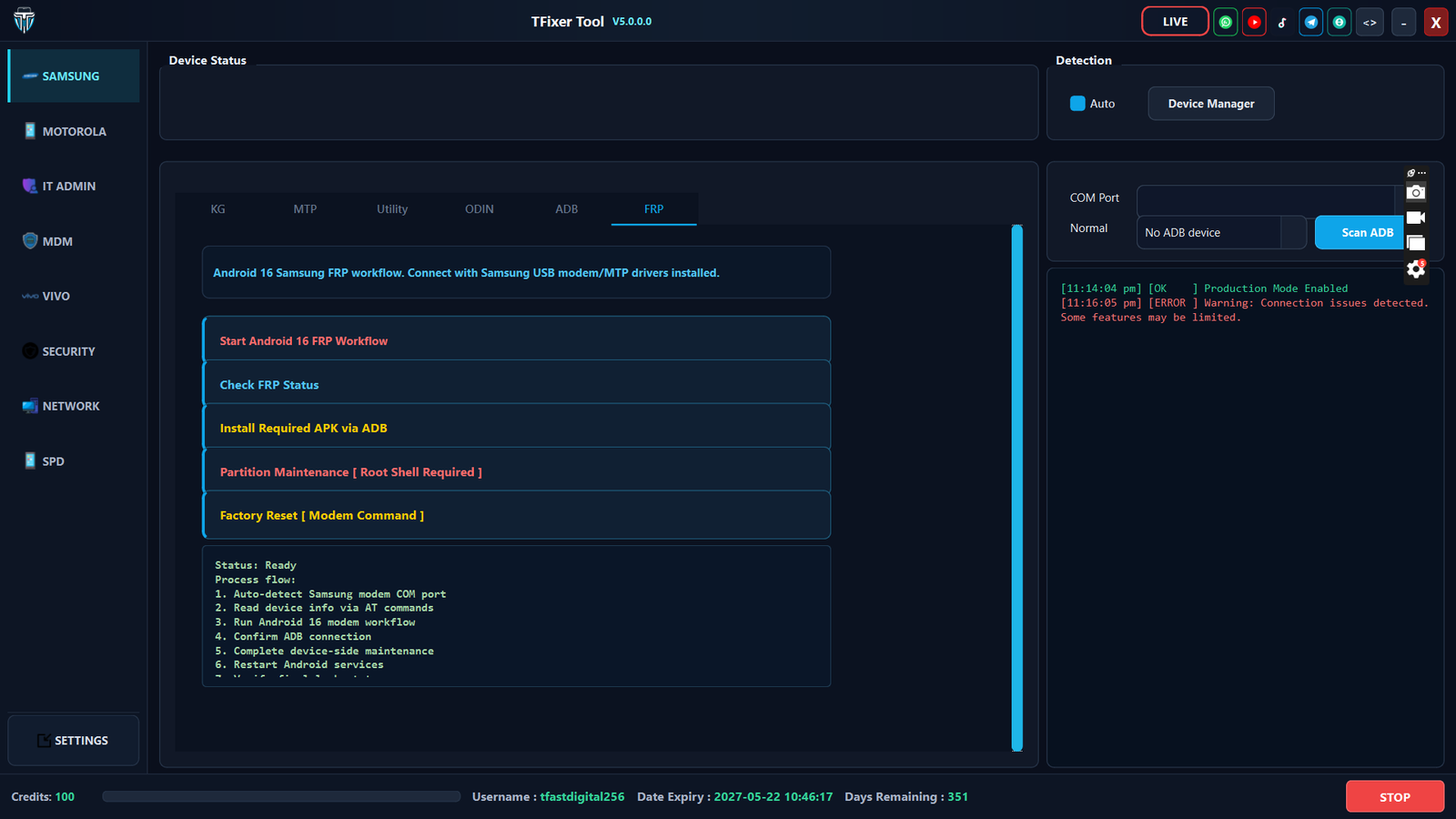Screen dimensions: 1456x819
Task: Open the Telegram channel icon
Action: click(1311, 22)
